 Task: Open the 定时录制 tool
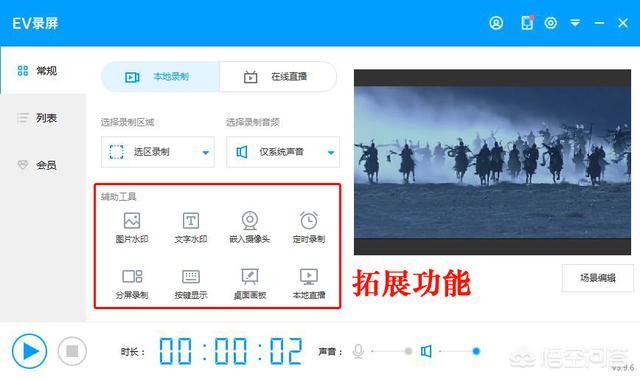point(309,228)
